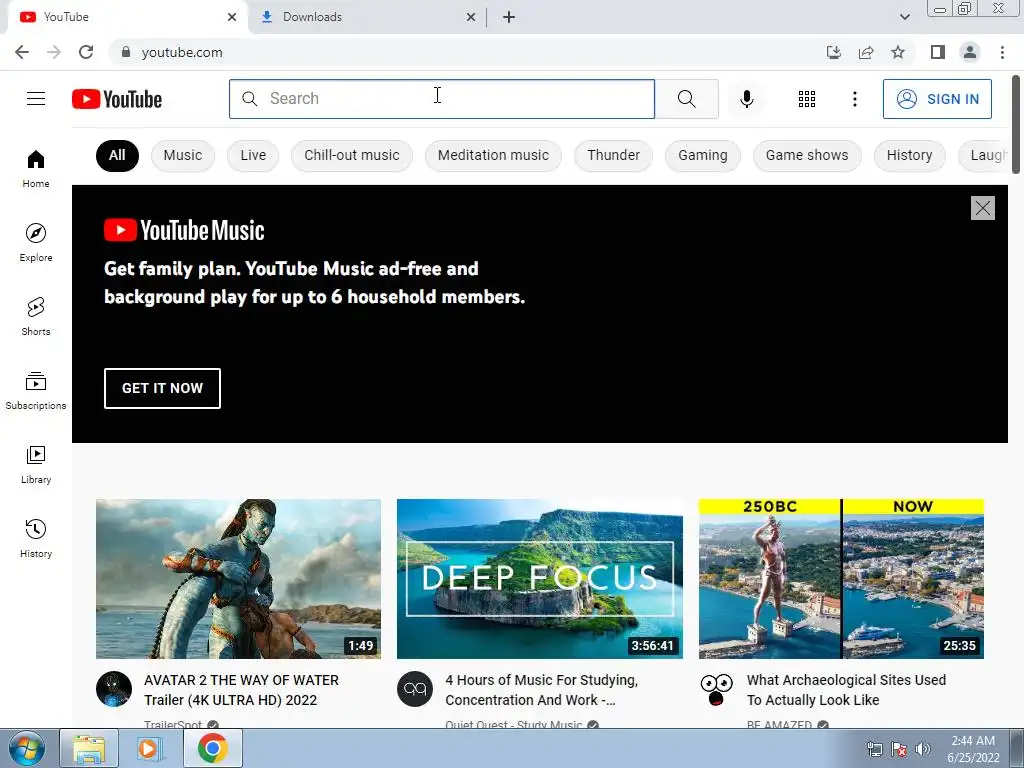Open Subscriptions in the sidebar
Screen dimensions: 1024x768
click(36, 390)
